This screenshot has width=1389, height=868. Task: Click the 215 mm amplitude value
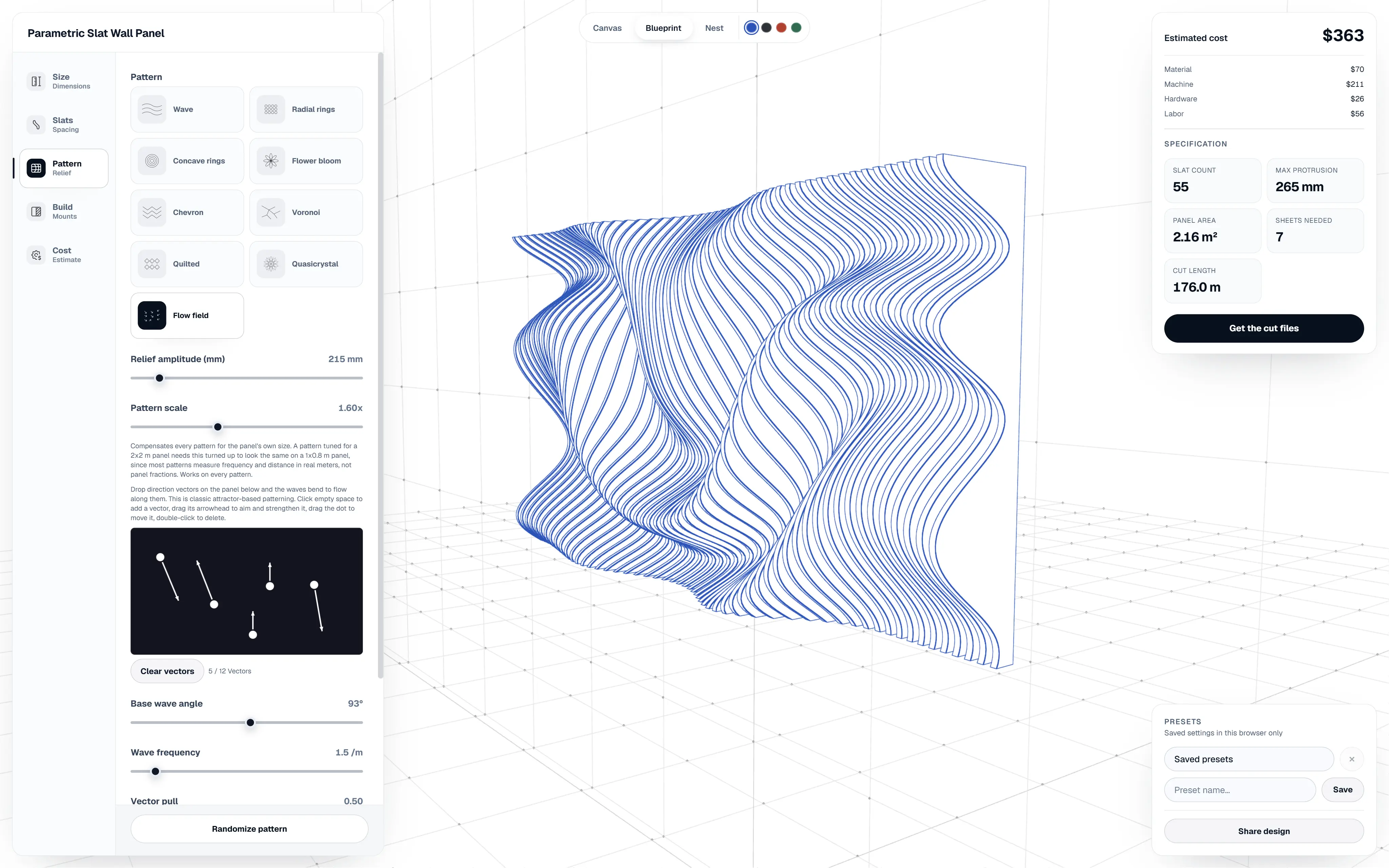tap(346, 359)
